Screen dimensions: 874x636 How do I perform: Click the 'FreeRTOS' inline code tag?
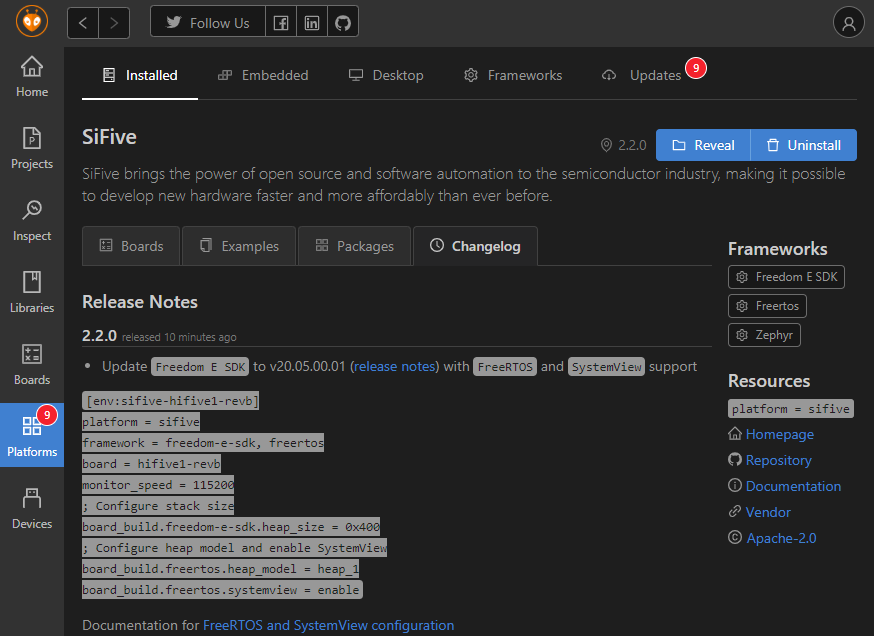point(505,367)
